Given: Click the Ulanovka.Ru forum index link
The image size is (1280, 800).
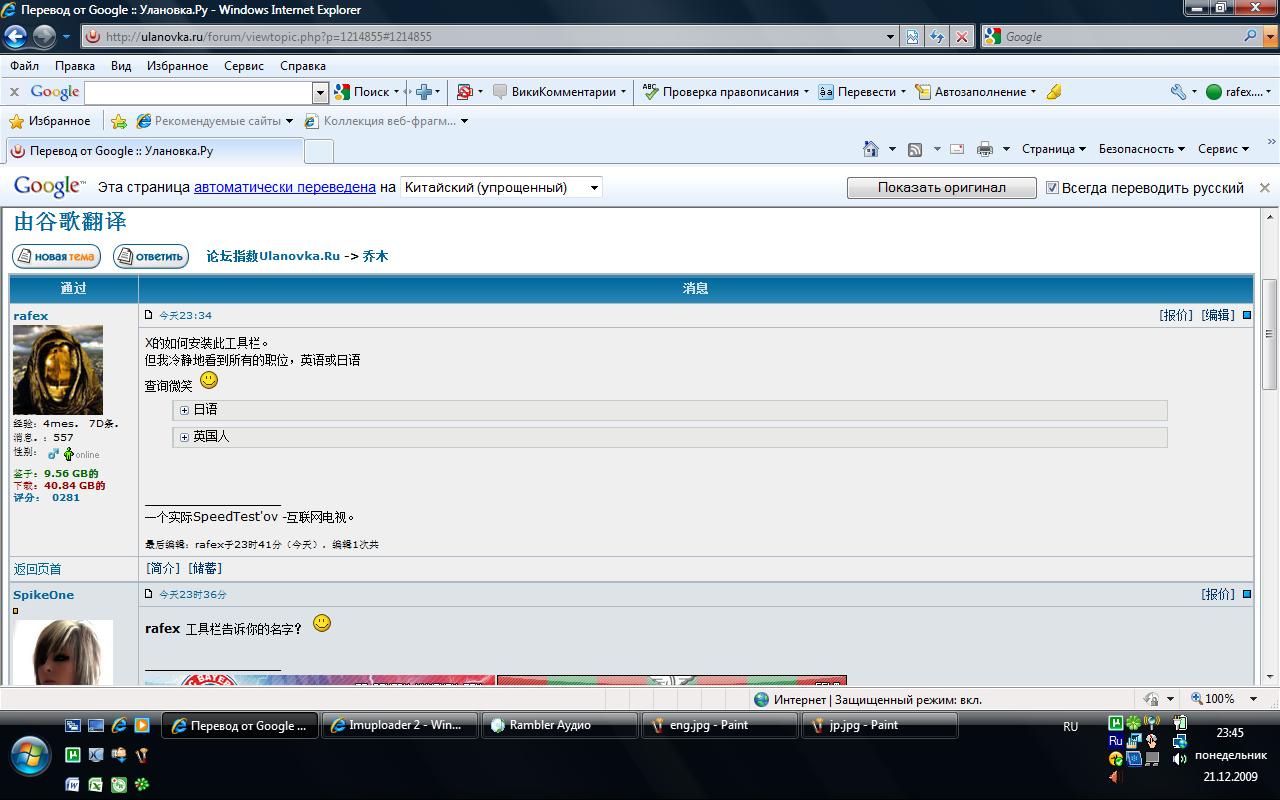Looking at the screenshot, I should 273,256.
